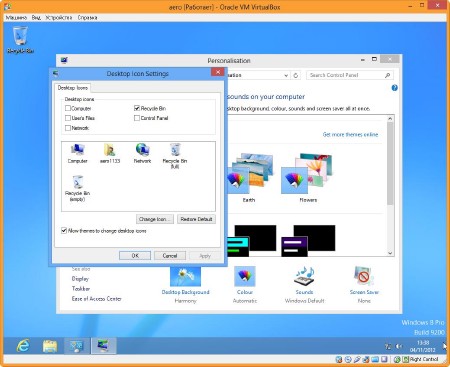Click the Restore Default button
Viewport: 450px width, 367px height.
(x=196, y=219)
